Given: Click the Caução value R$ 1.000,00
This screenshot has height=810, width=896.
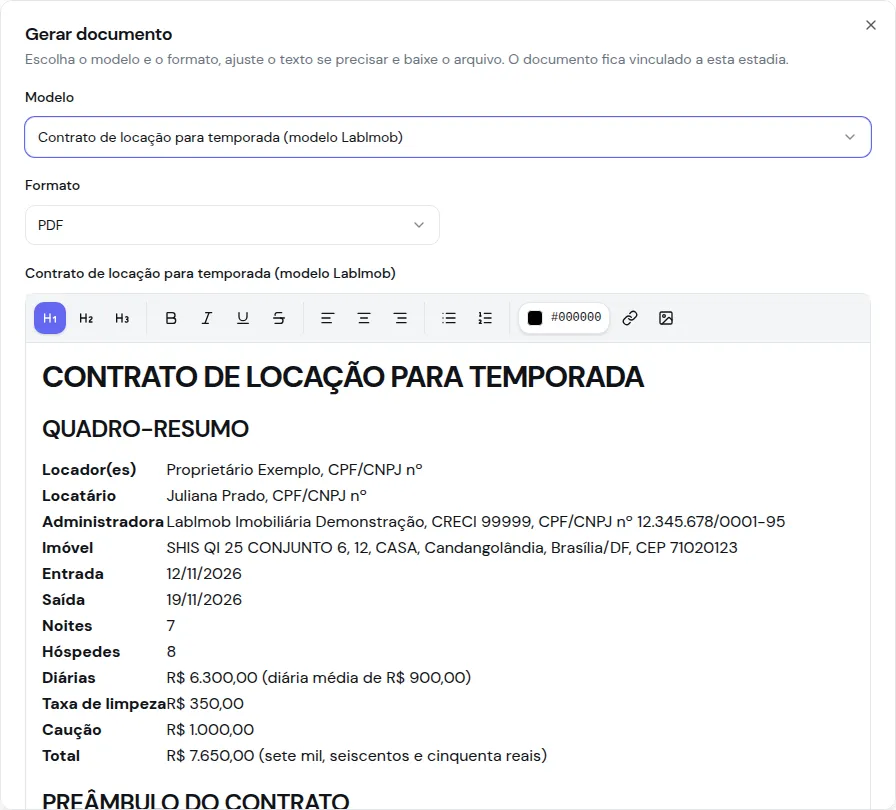Looking at the screenshot, I should click(210, 729).
